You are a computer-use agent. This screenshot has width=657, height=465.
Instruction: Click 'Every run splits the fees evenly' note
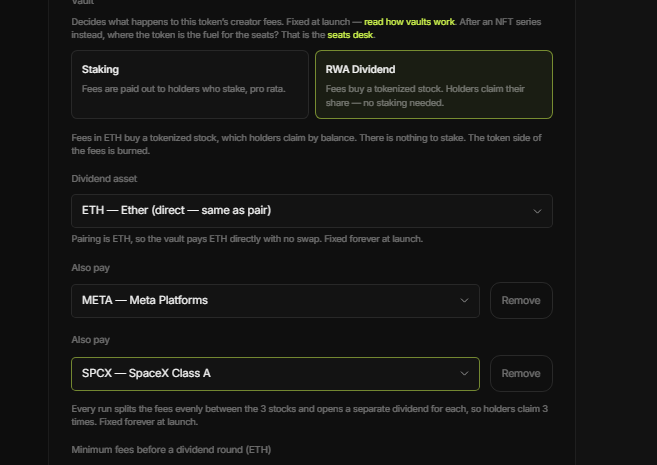pos(309,415)
